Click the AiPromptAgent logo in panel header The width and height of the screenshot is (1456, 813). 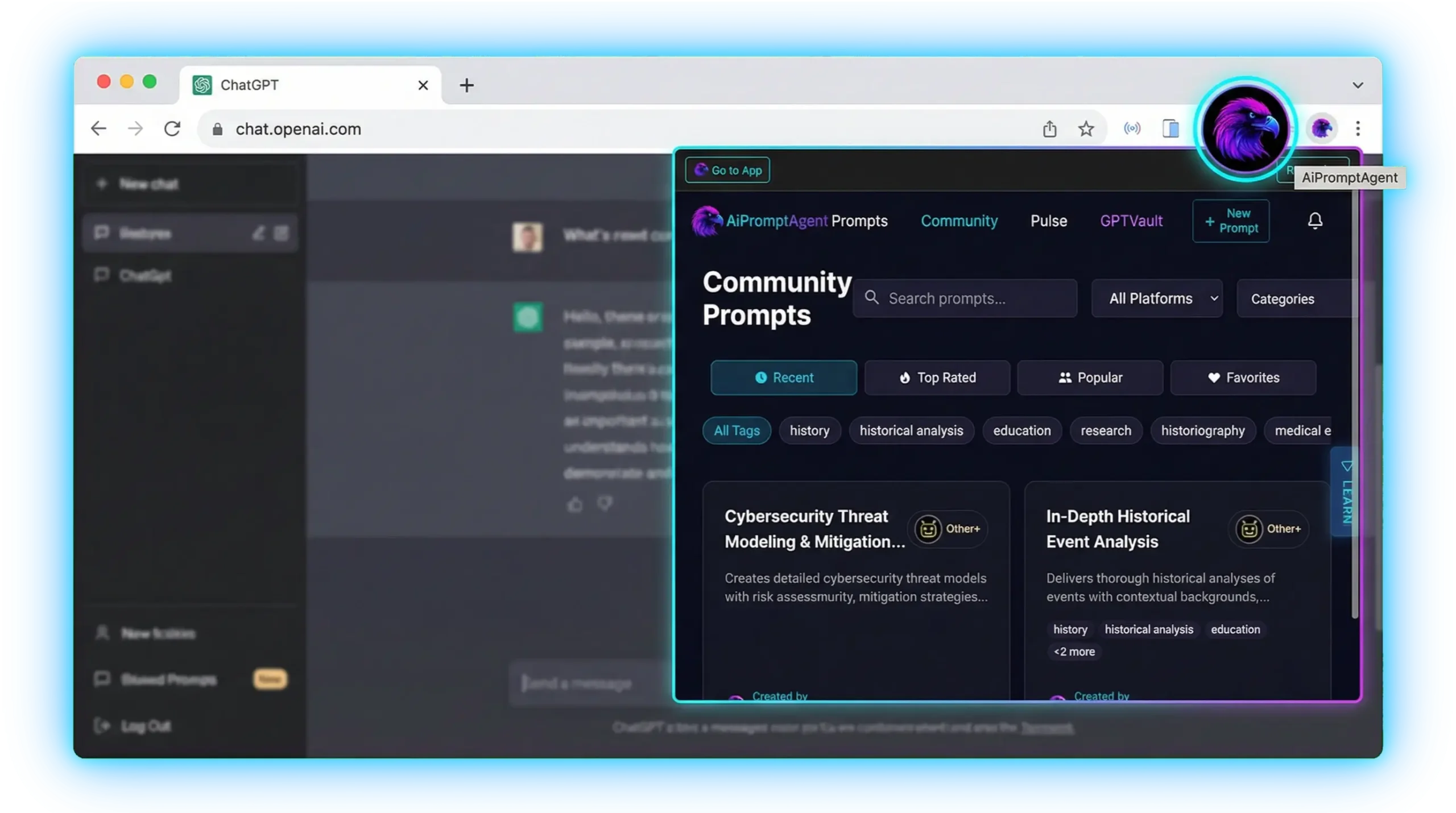(x=759, y=221)
